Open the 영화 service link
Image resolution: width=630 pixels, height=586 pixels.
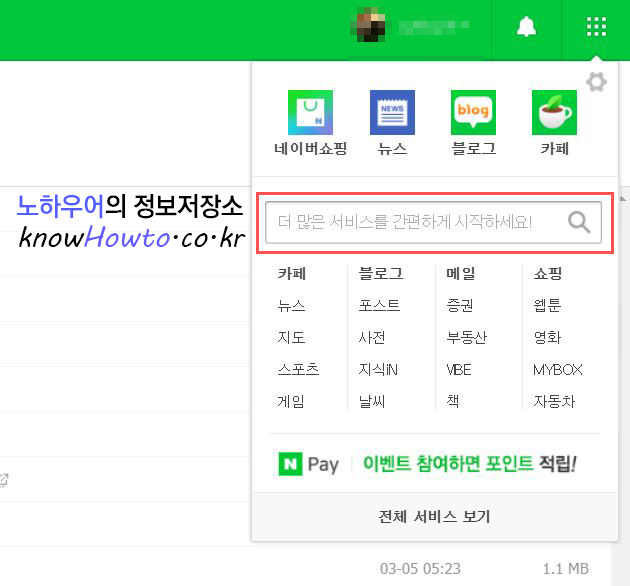click(x=547, y=337)
